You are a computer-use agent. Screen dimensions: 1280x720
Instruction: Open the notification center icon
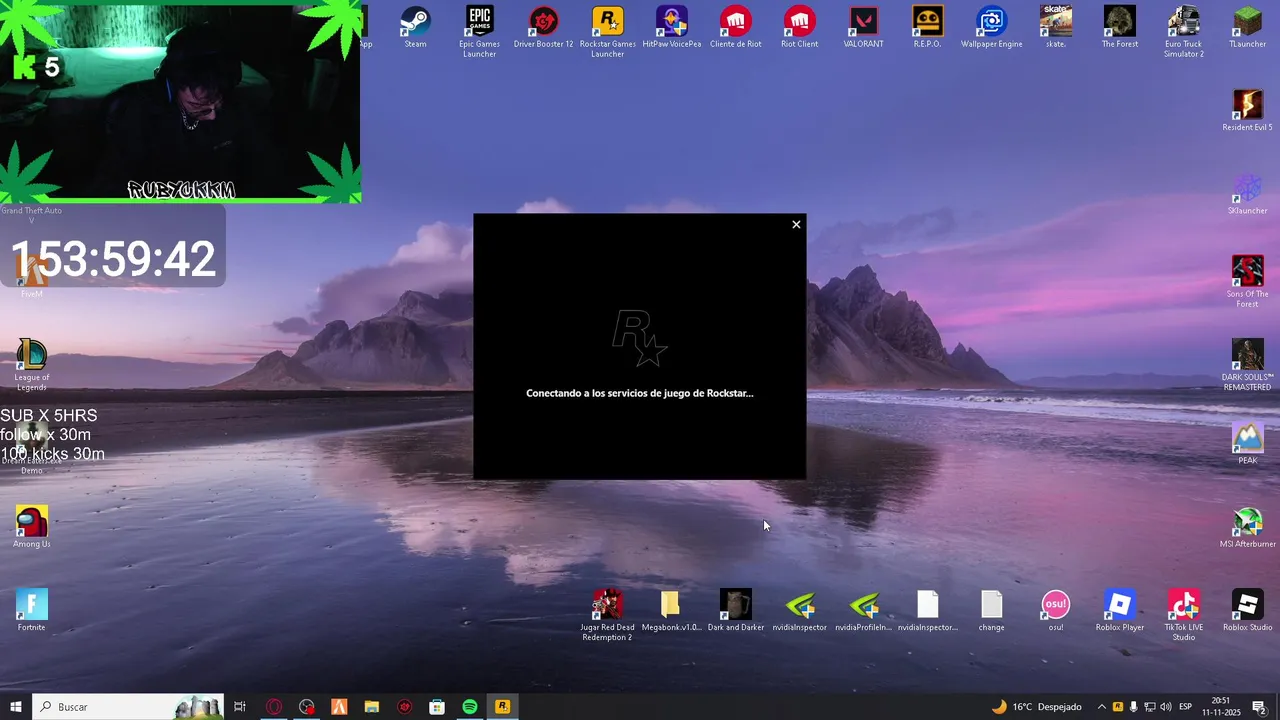tap(1259, 707)
